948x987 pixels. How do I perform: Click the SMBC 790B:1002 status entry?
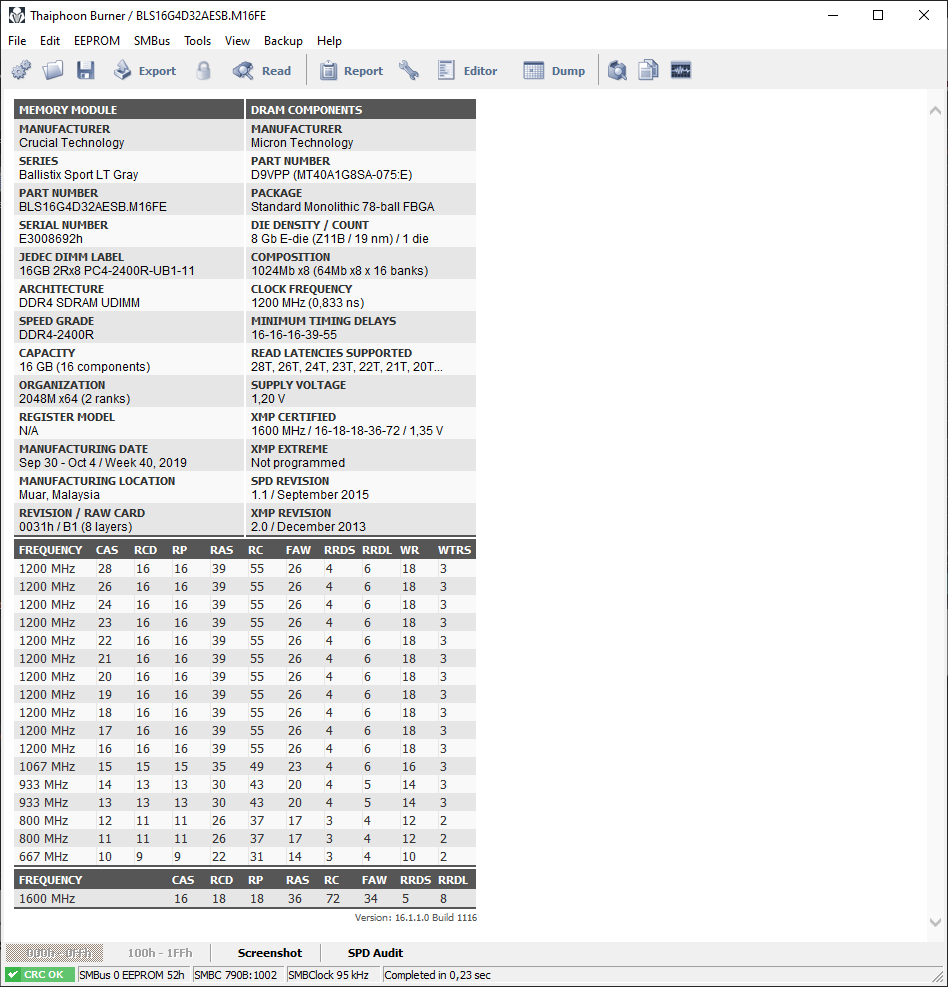(236, 975)
